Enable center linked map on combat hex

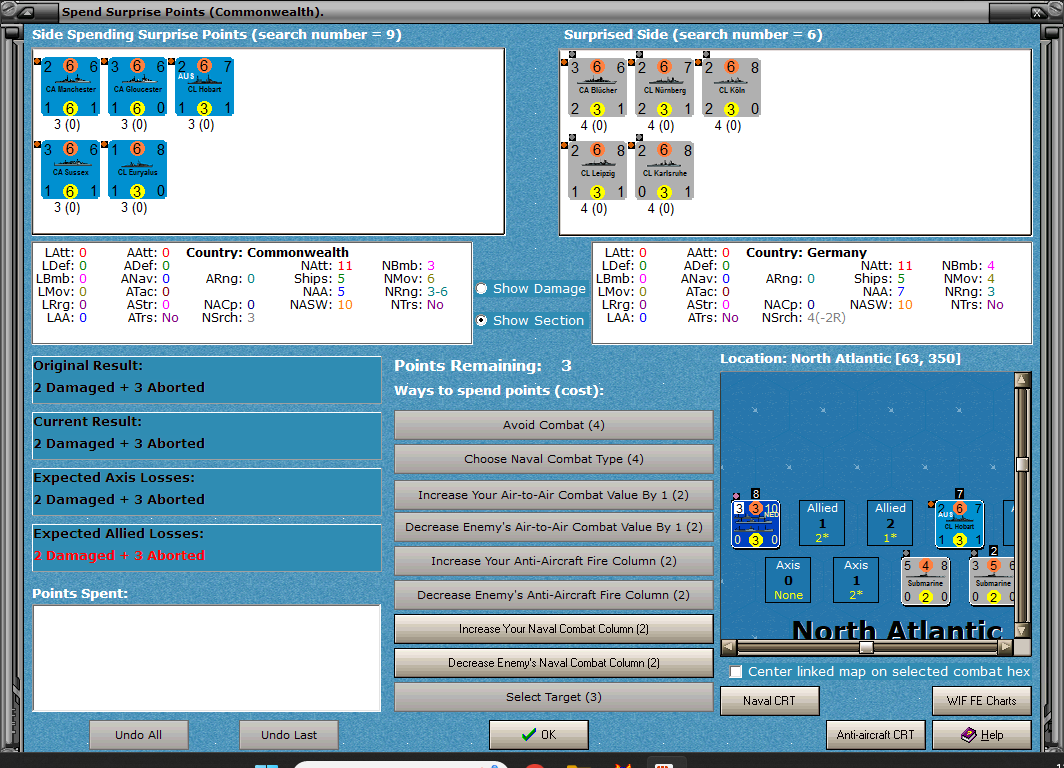pos(736,672)
